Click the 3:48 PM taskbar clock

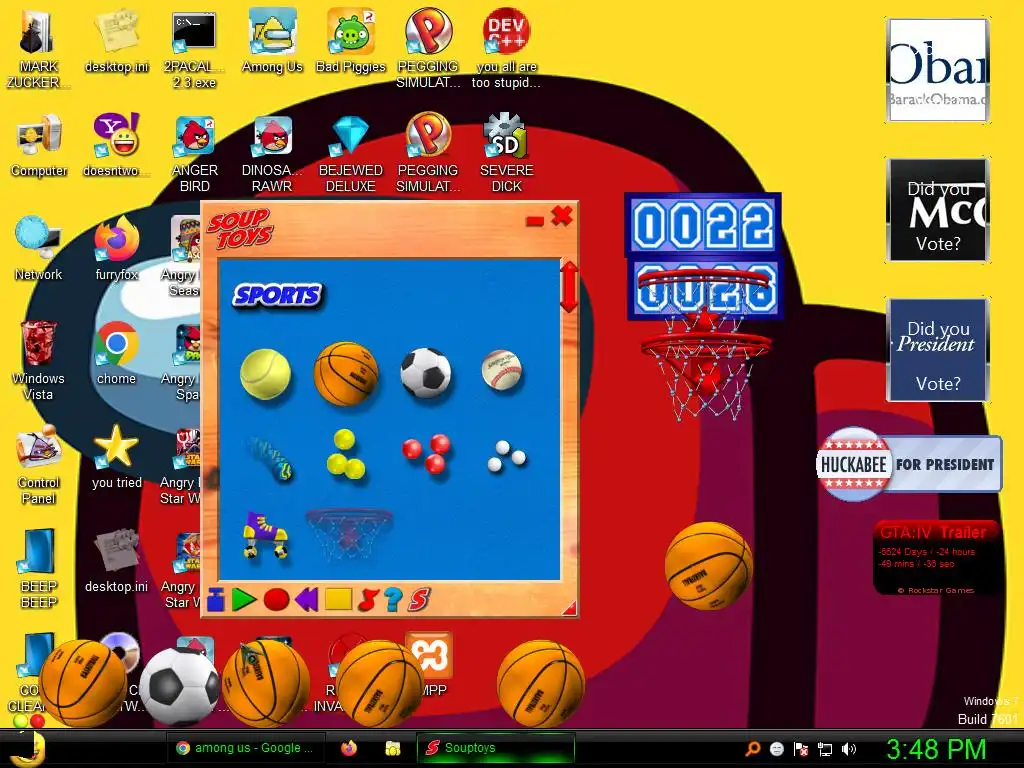[936, 749]
